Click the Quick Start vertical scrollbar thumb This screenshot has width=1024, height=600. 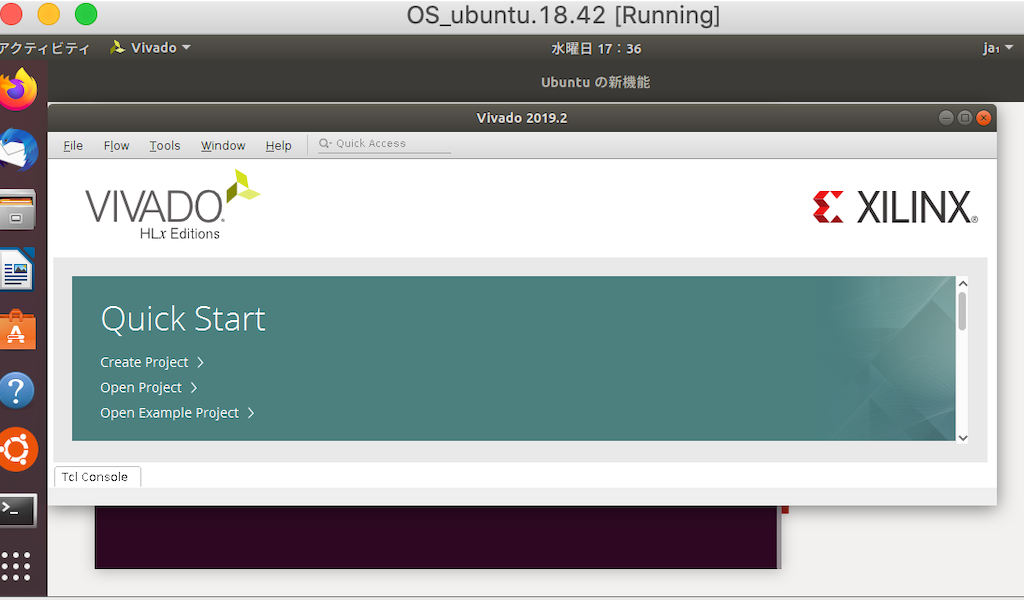click(962, 311)
